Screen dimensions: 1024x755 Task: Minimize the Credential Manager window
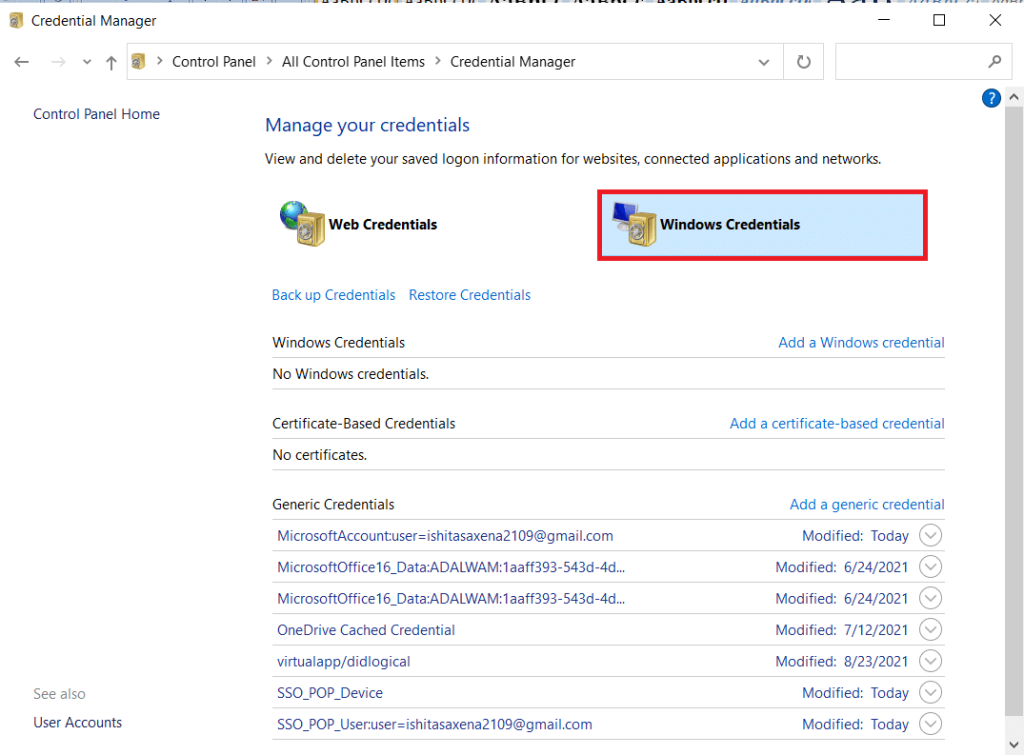[x=884, y=20]
